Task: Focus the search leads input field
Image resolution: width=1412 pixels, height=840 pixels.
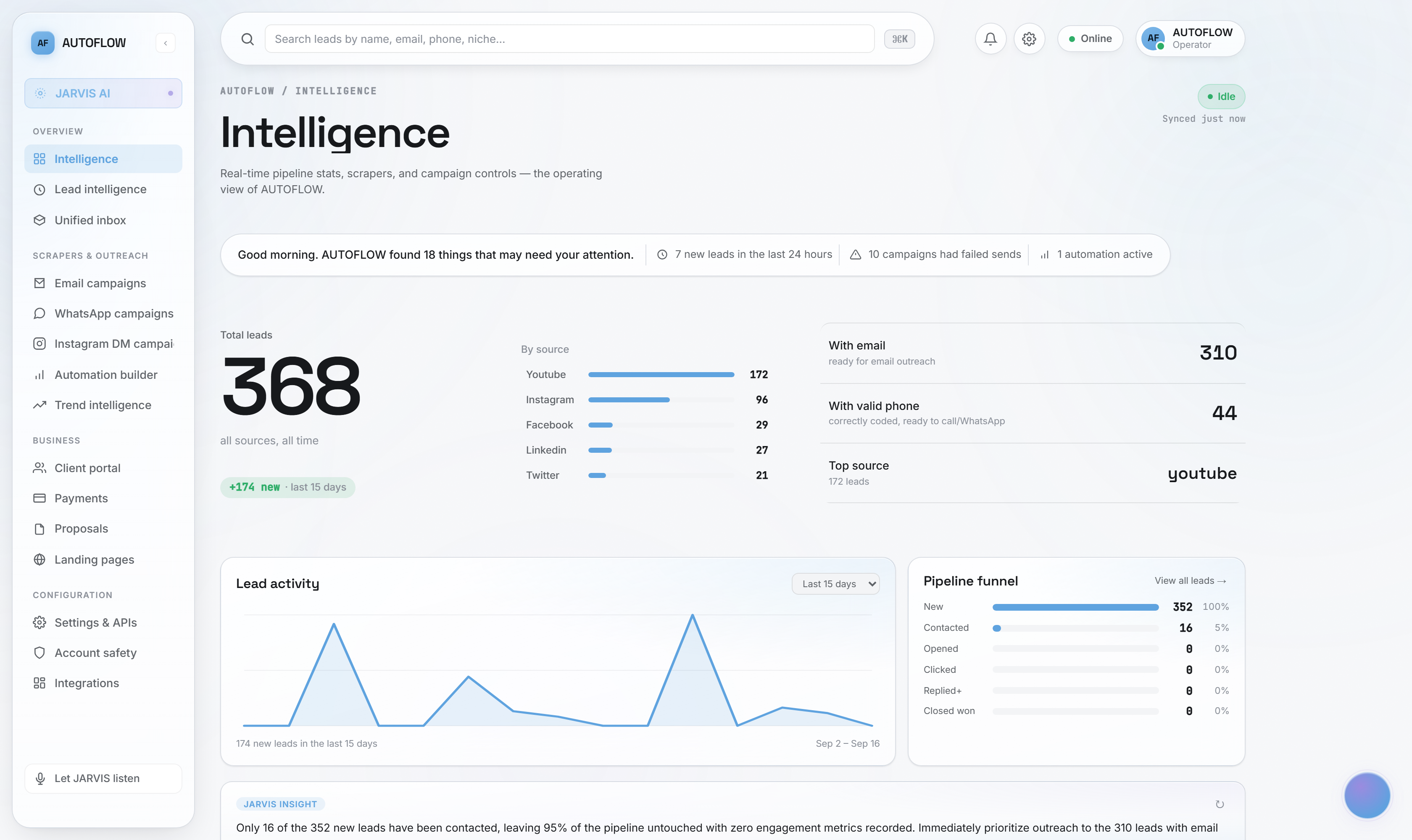Action: pos(569,39)
